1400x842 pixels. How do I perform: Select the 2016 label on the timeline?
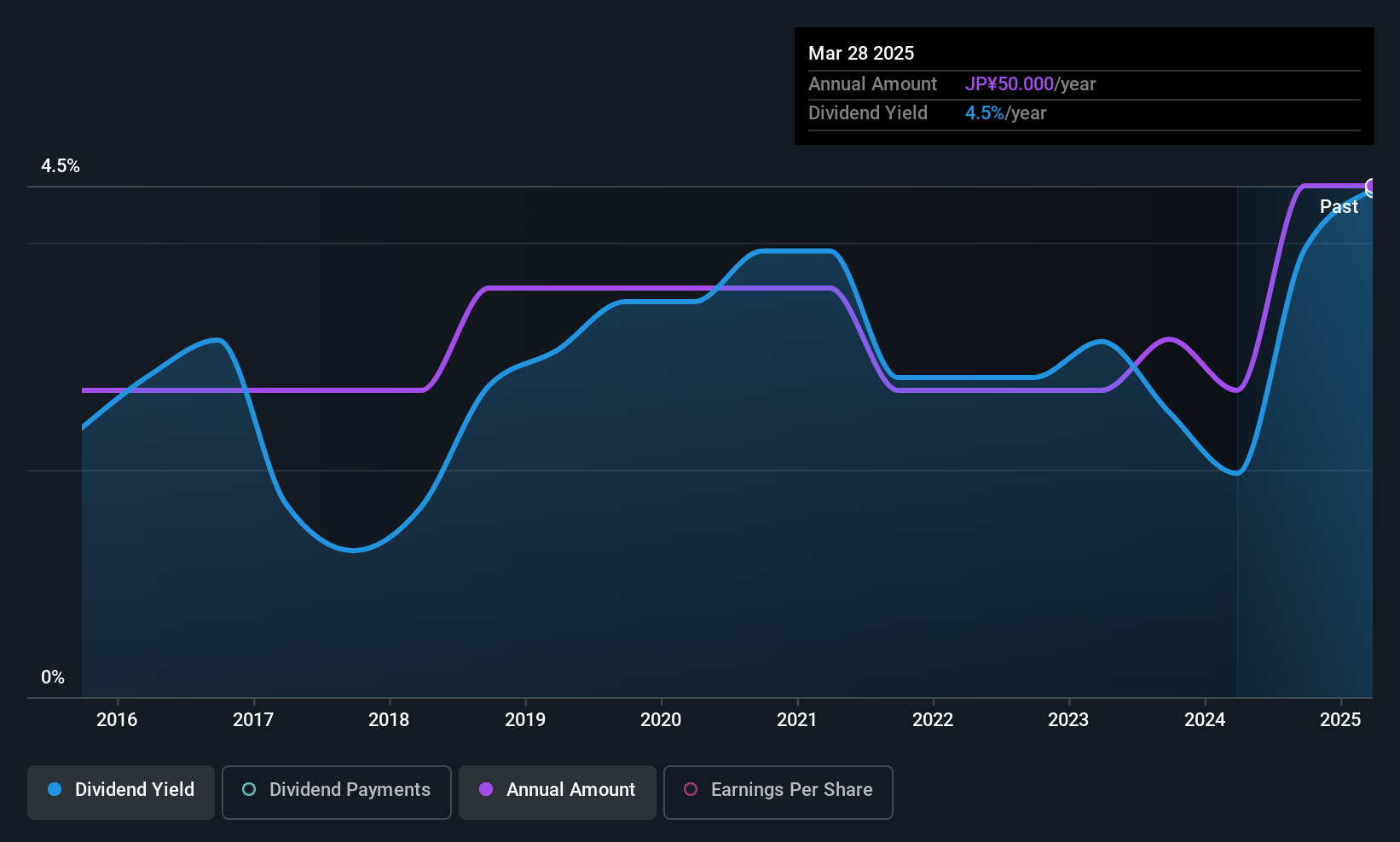point(117,719)
